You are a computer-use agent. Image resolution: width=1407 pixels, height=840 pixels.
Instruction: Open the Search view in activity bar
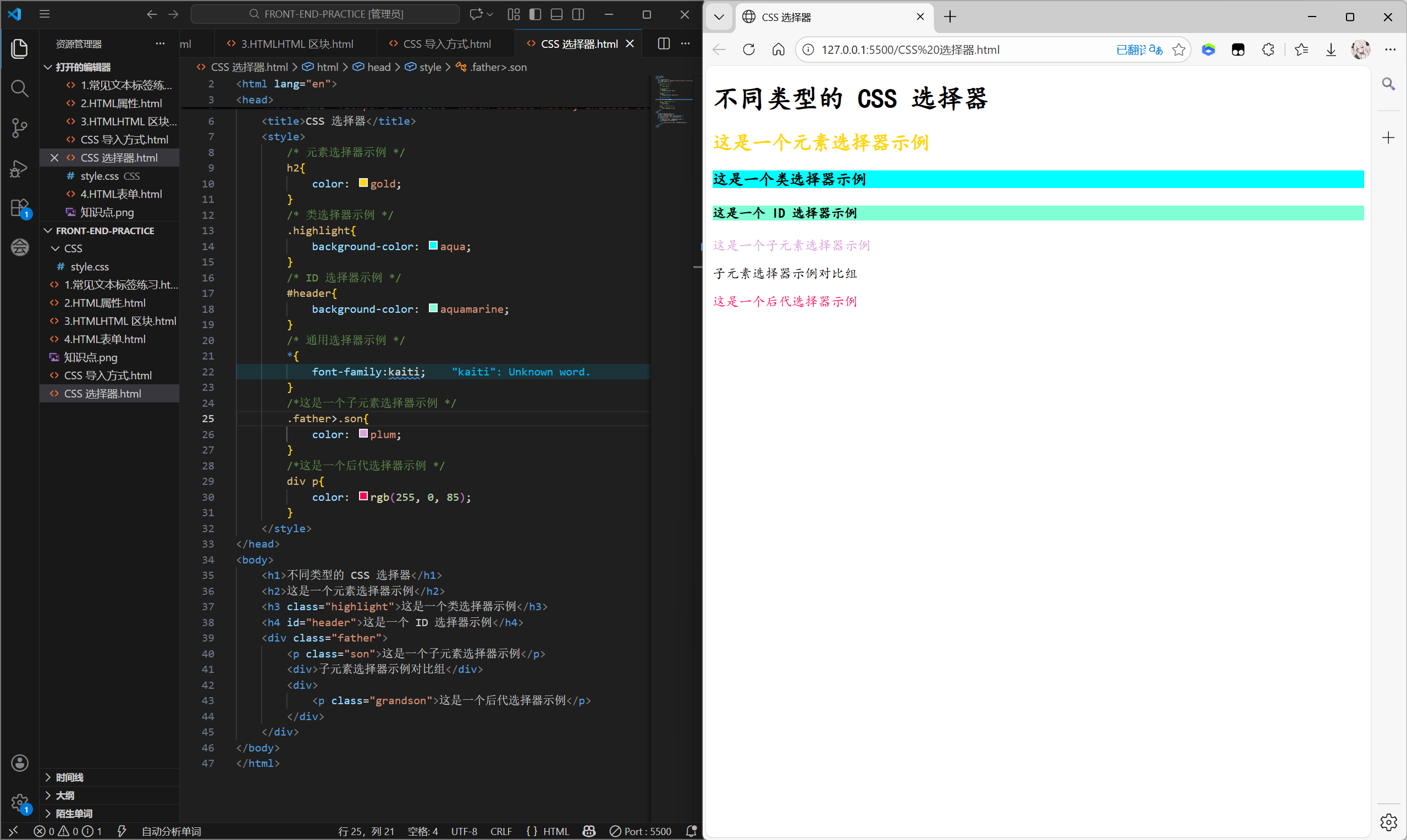pos(19,89)
